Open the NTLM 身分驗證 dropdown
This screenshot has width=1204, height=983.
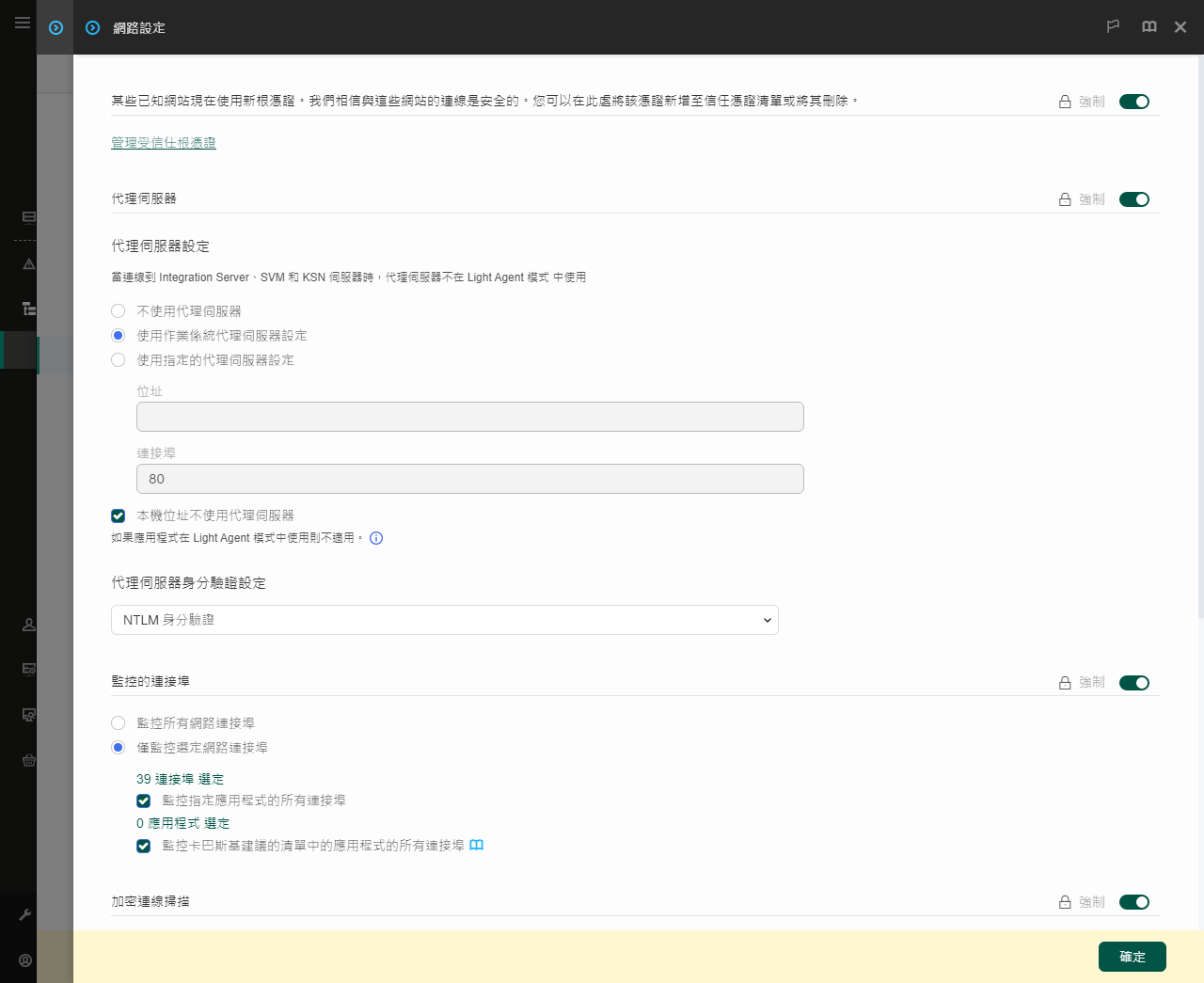pos(444,620)
